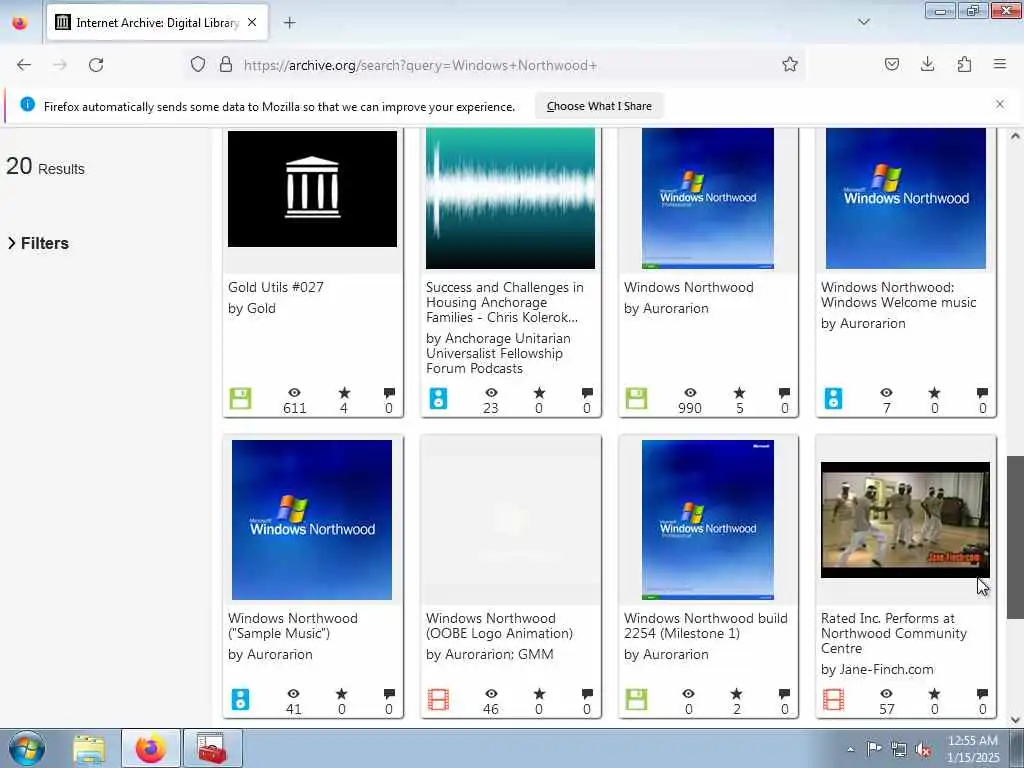Viewport: 1024px width, 768px height.
Task: Focus the archive.org address bar
Action: click(496, 65)
